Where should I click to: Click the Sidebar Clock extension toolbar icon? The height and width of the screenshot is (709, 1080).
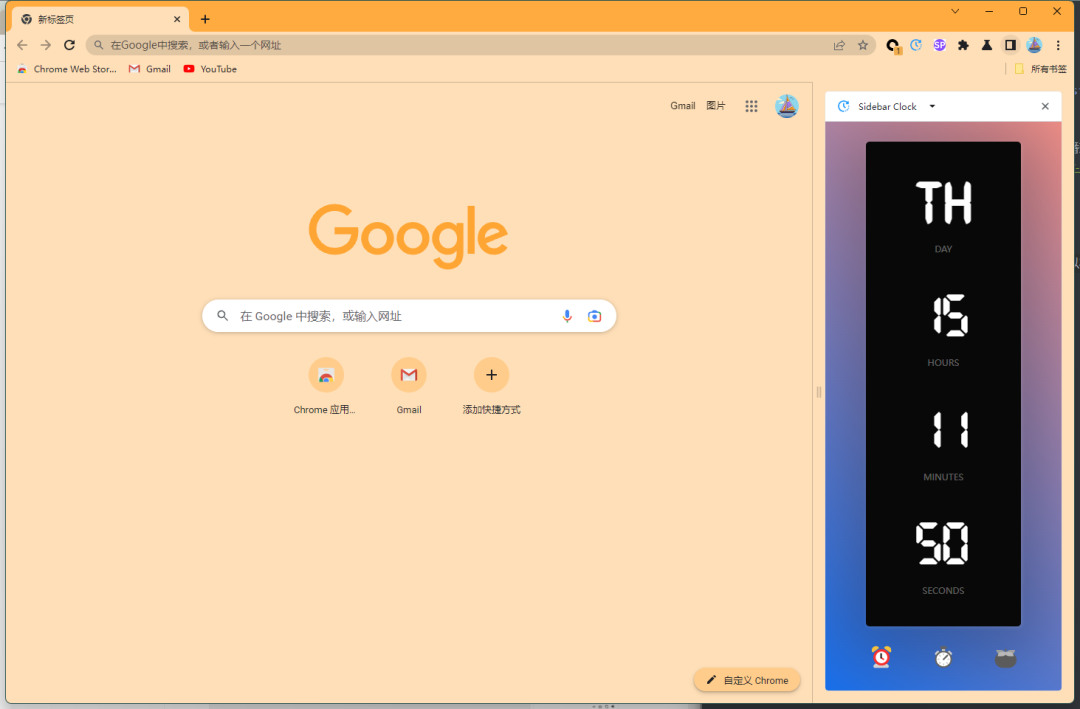click(x=915, y=45)
